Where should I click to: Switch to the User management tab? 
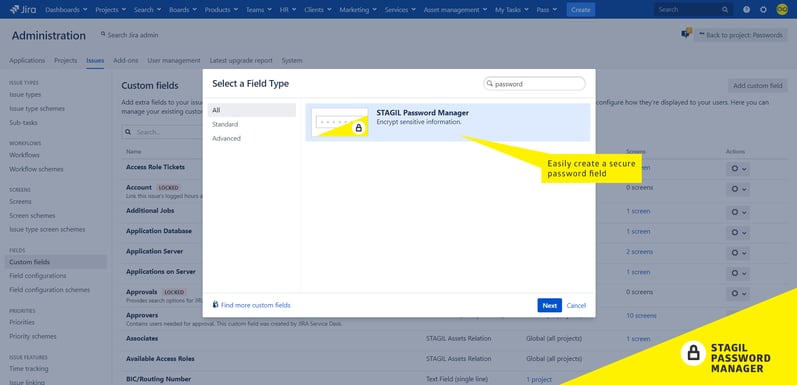pos(174,61)
